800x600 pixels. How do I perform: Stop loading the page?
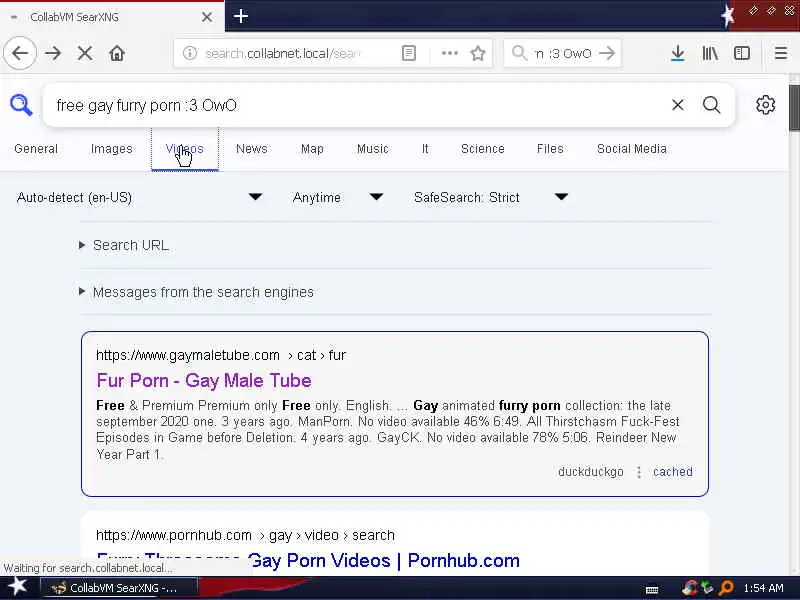pyautogui.click(x=85, y=53)
